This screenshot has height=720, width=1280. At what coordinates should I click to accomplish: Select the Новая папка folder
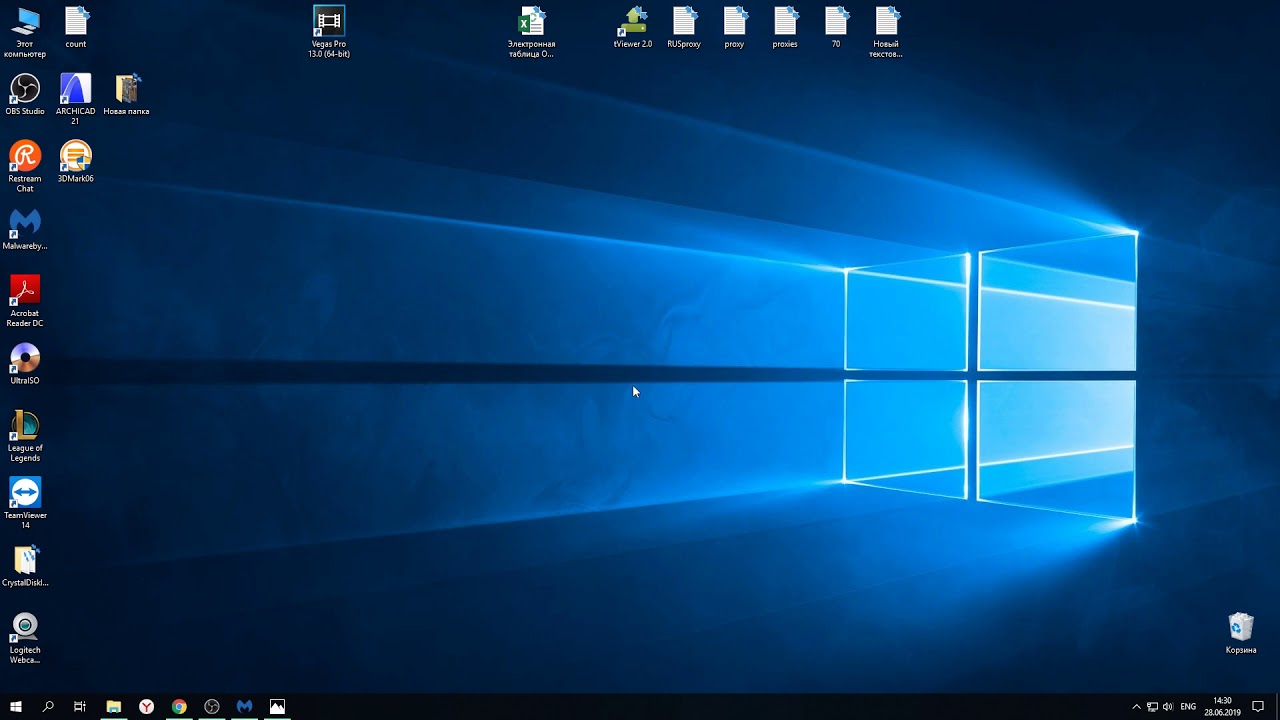(127, 95)
